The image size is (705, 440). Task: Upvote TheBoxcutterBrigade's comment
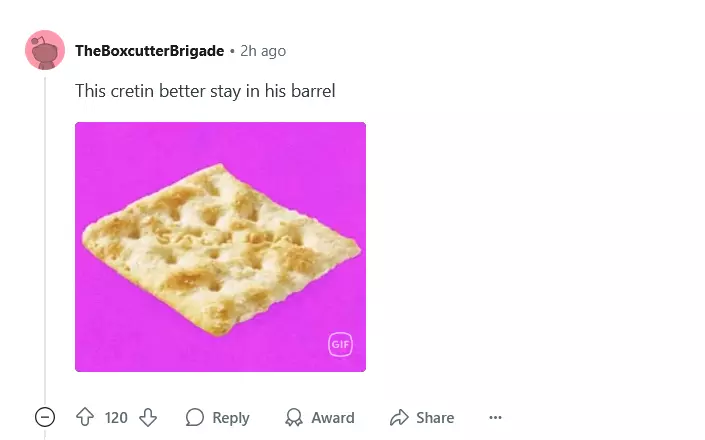click(x=85, y=417)
